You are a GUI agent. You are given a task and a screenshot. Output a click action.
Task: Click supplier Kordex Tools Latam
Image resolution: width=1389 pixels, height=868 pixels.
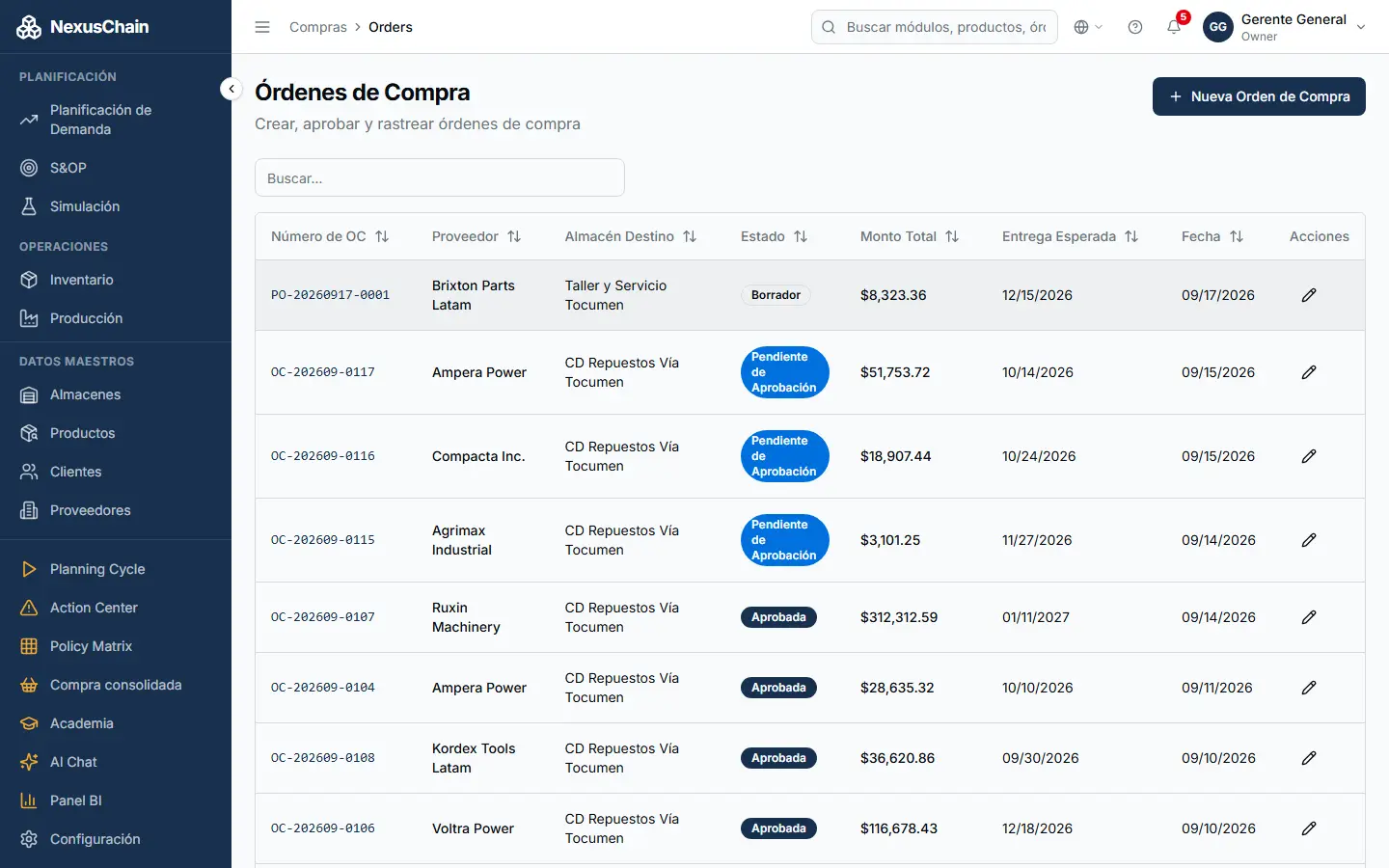(x=474, y=758)
